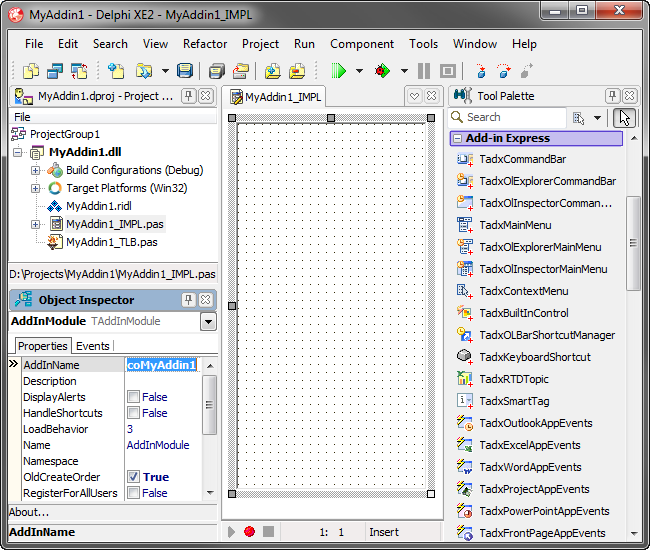This screenshot has width=650, height=550.
Task: Open the Tool Palette filter dropdown arrow
Action: coord(597,118)
